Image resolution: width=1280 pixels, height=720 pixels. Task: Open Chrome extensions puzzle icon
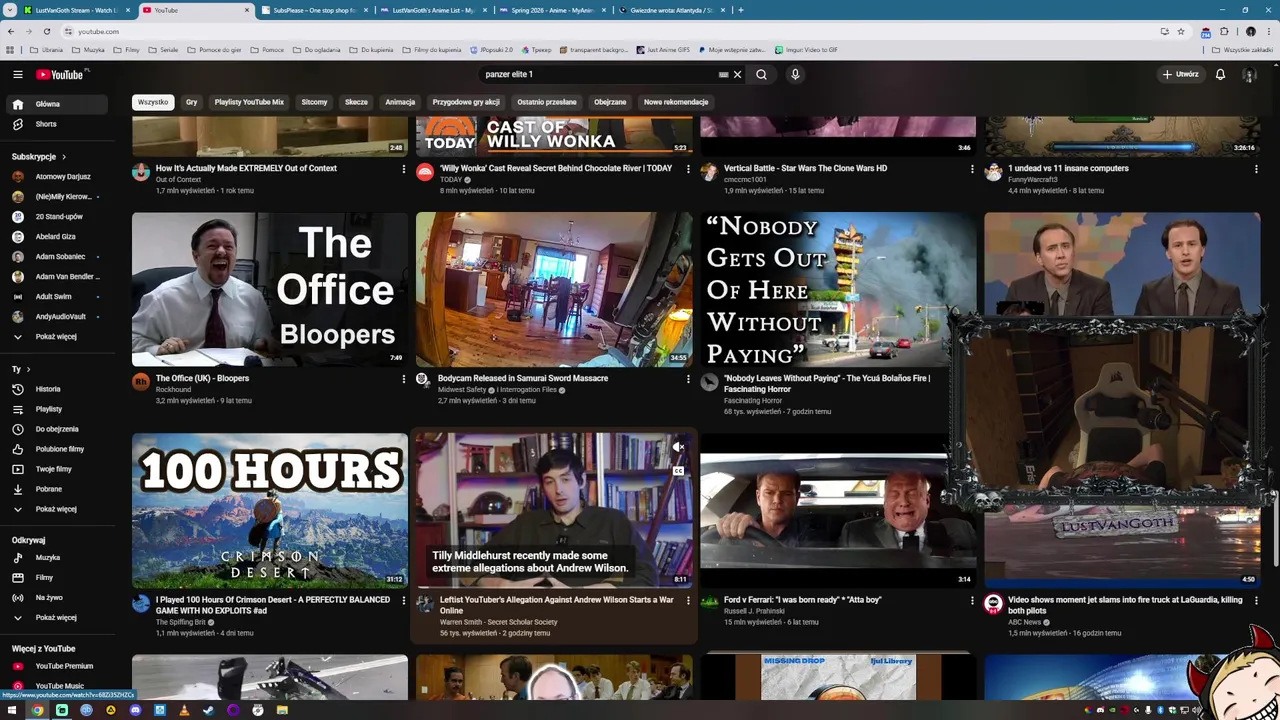coord(1224,31)
